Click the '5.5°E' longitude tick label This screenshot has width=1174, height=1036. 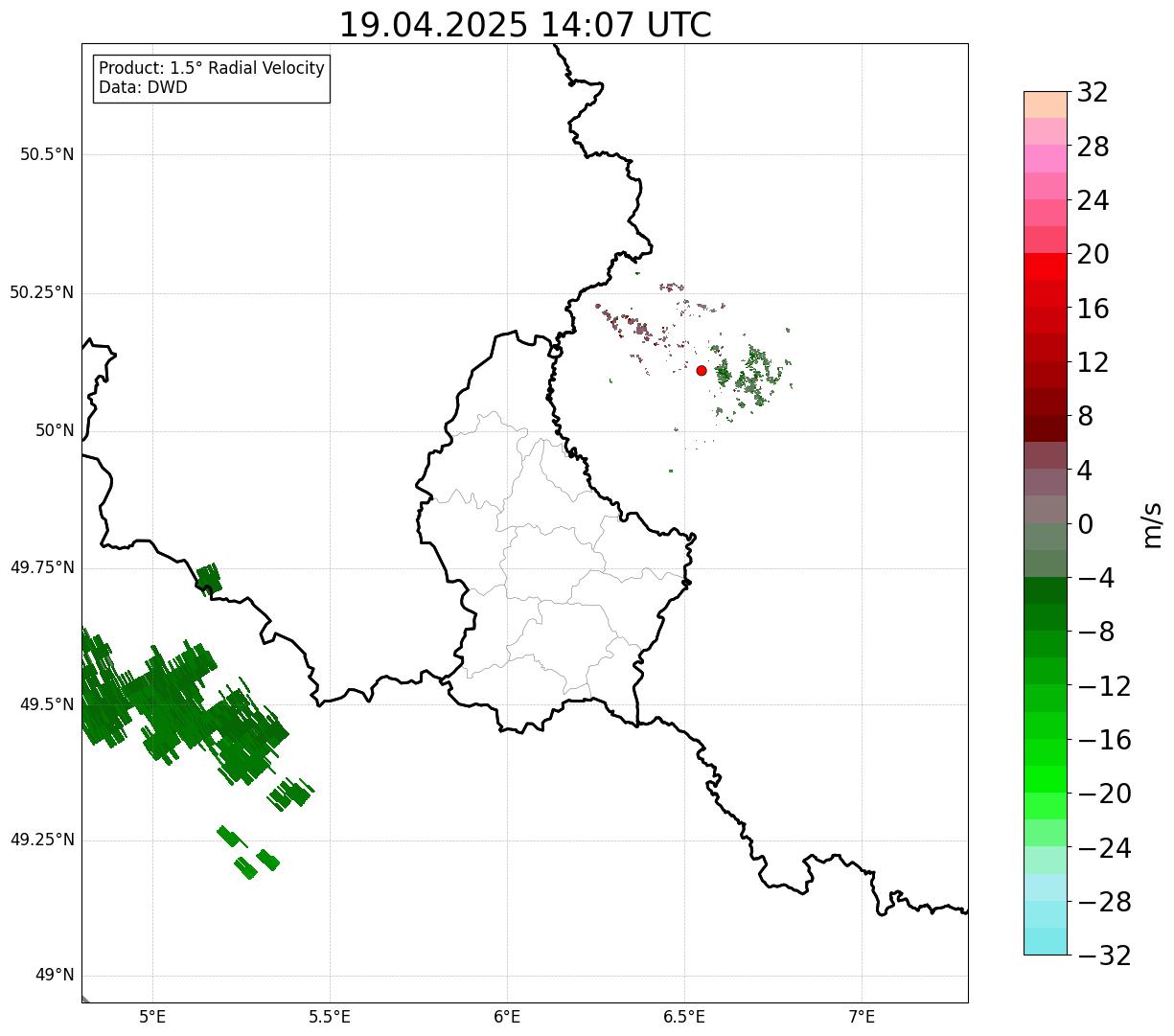click(x=330, y=1017)
